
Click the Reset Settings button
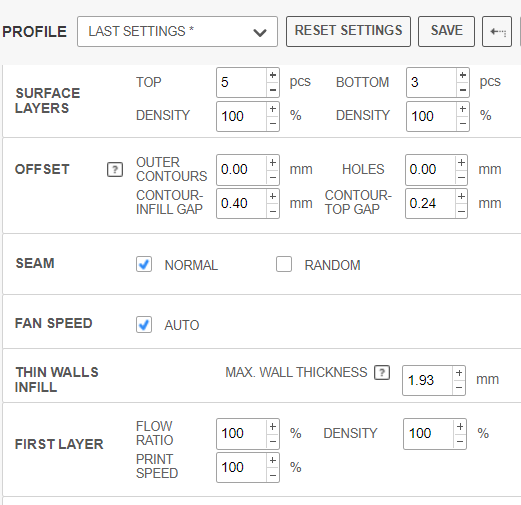[348, 32]
